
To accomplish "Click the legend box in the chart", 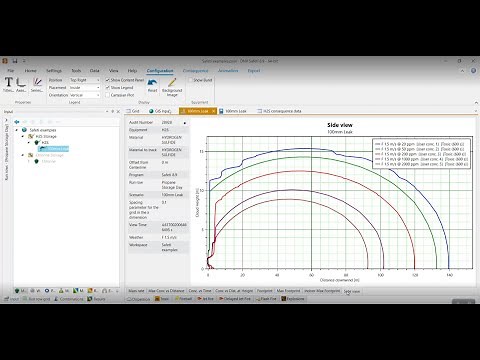I will pyautogui.click(x=421, y=154).
